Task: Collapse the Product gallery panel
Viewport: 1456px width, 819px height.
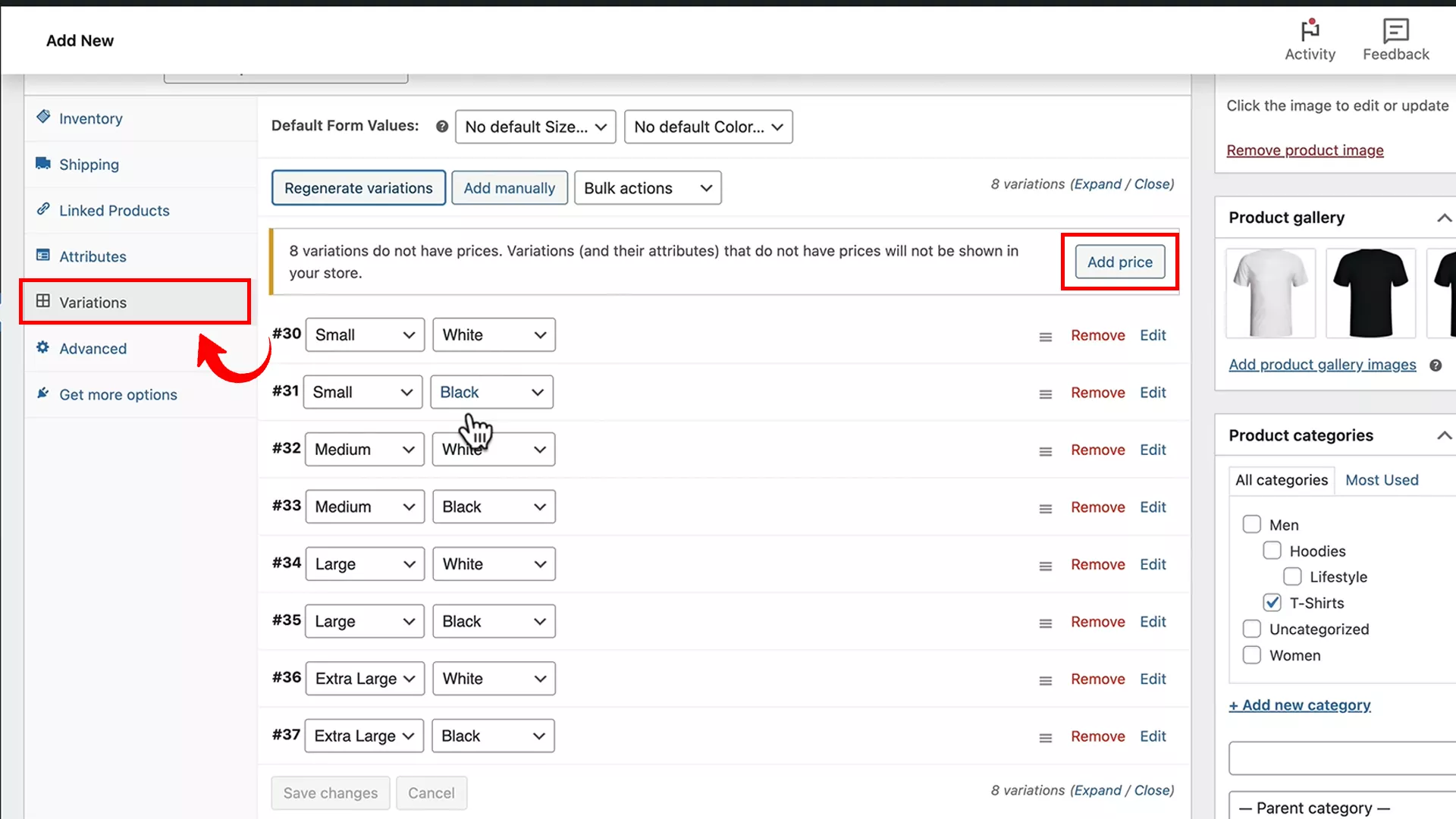Action: pyautogui.click(x=1444, y=218)
